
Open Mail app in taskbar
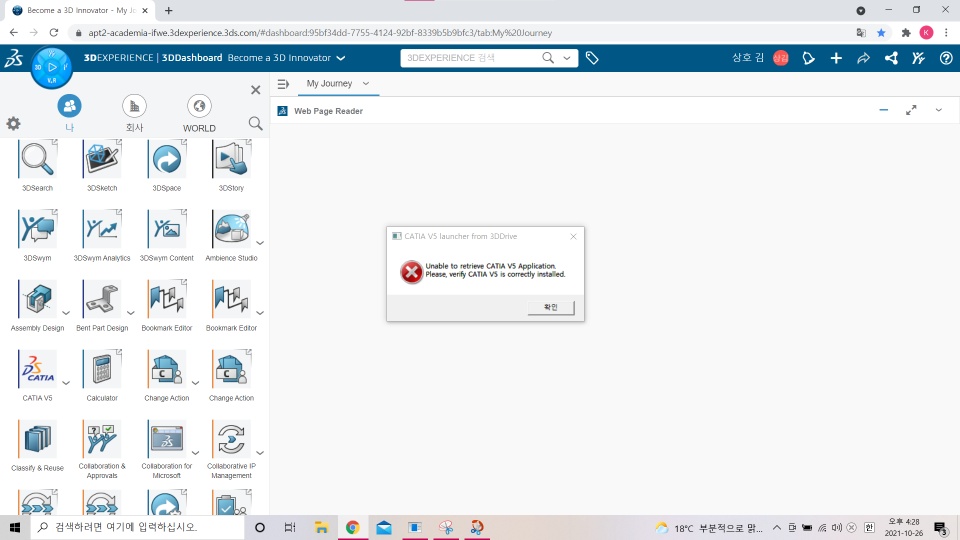pos(384,527)
